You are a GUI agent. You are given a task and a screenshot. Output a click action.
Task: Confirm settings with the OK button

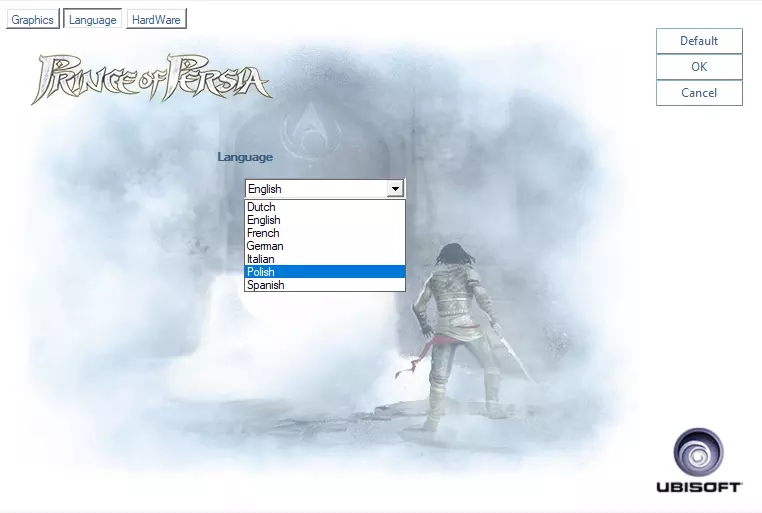[699, 67]
